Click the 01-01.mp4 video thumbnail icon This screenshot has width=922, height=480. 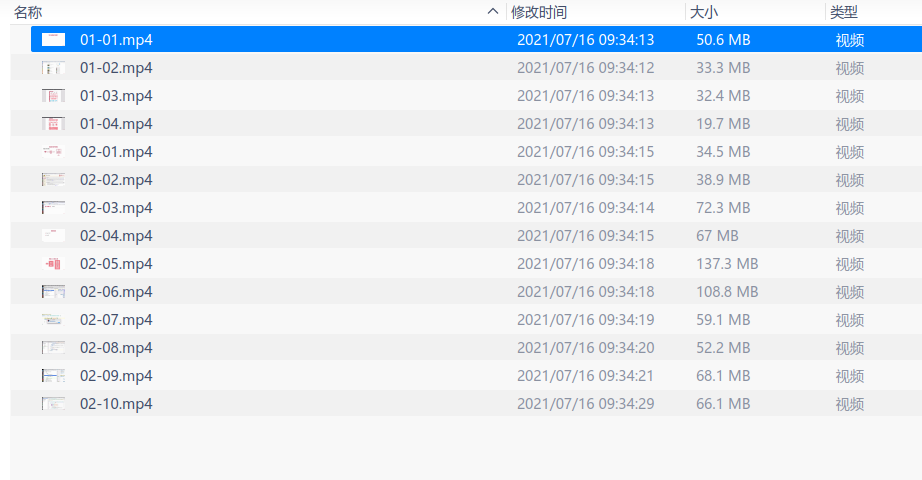tap(54, 39)
